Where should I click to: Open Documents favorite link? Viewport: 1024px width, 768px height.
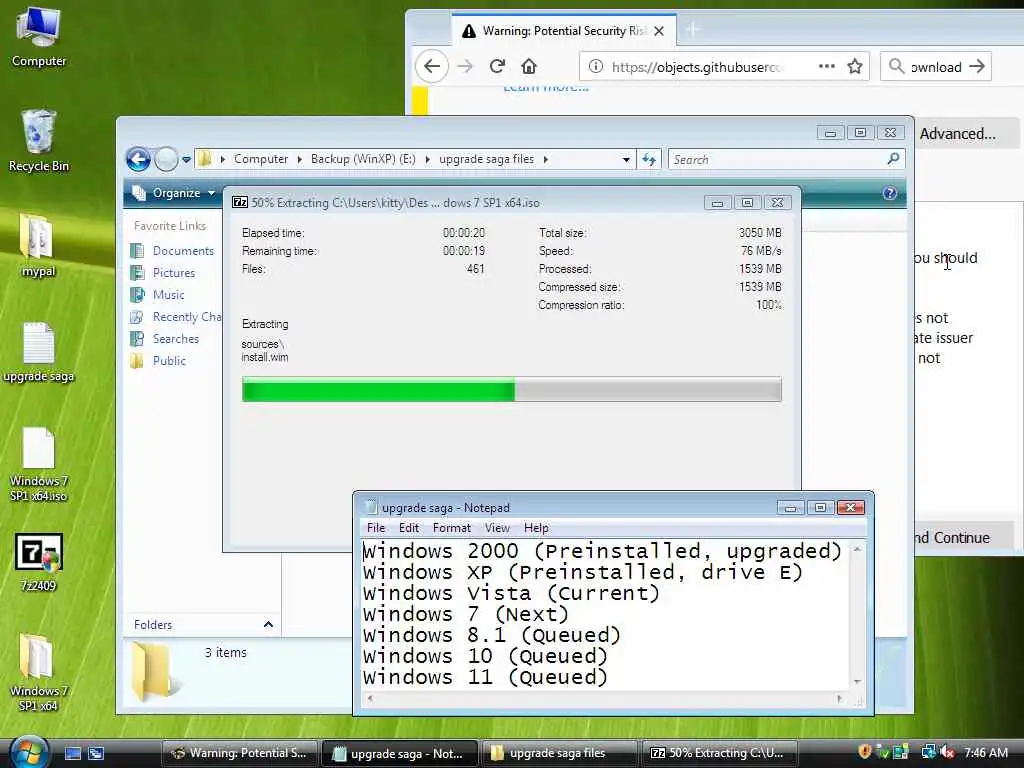183,251
